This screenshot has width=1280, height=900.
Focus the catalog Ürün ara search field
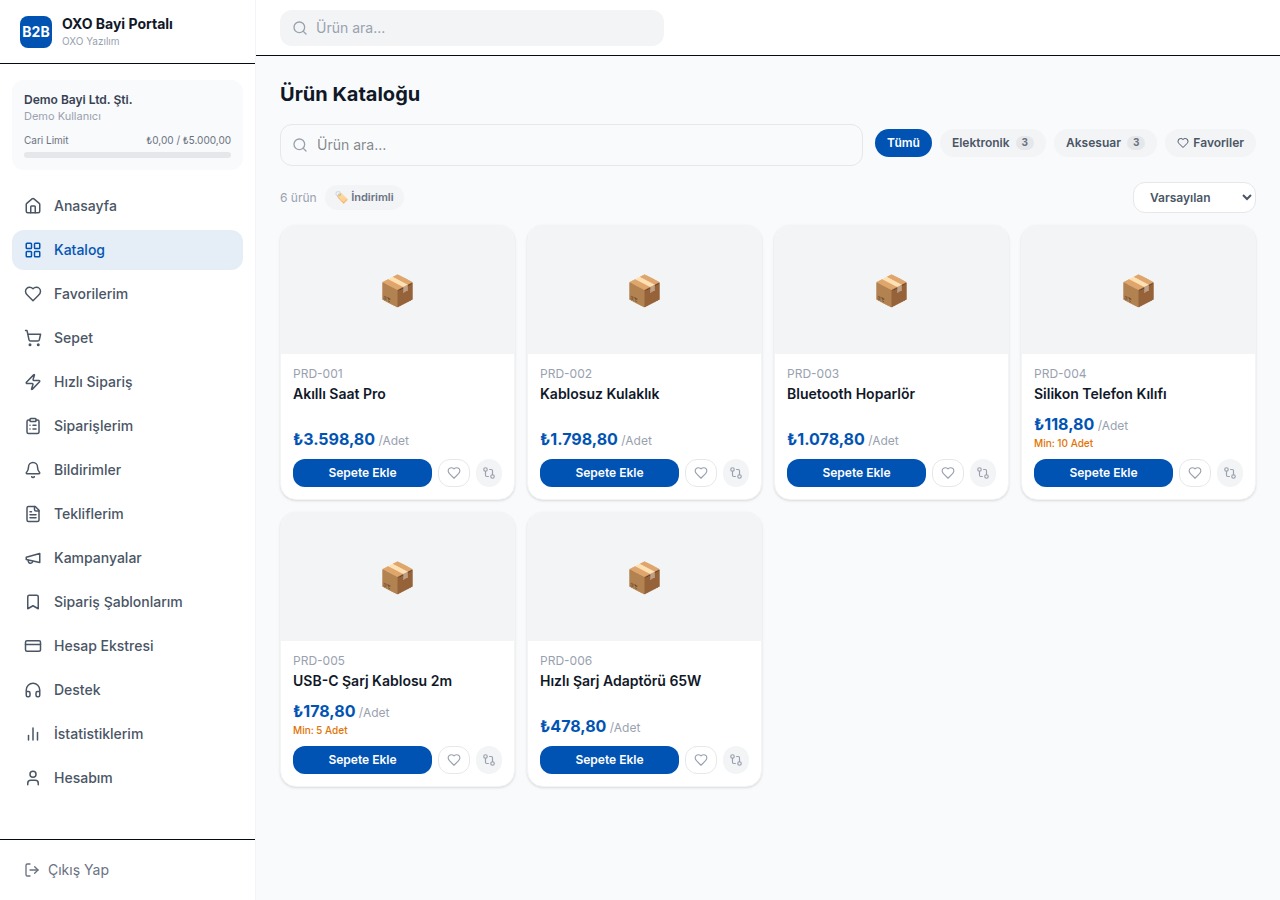(571, 145)
